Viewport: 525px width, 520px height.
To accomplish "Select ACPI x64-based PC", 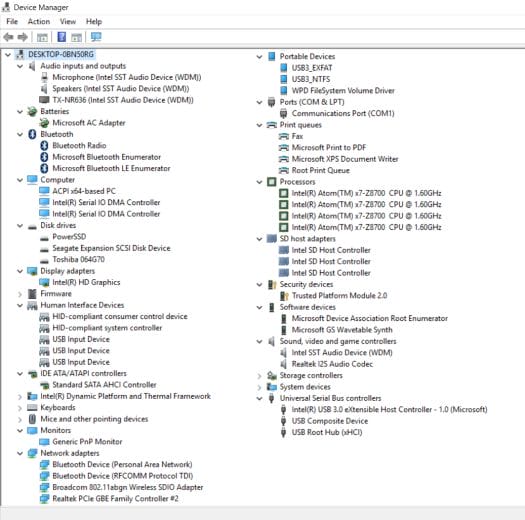I will 84,191.
